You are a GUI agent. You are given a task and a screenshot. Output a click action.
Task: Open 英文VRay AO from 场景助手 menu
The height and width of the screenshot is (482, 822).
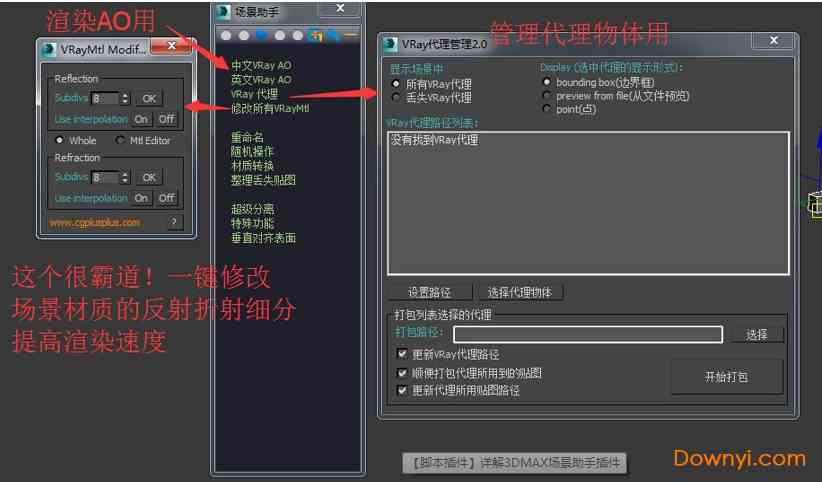pos(261,80)
